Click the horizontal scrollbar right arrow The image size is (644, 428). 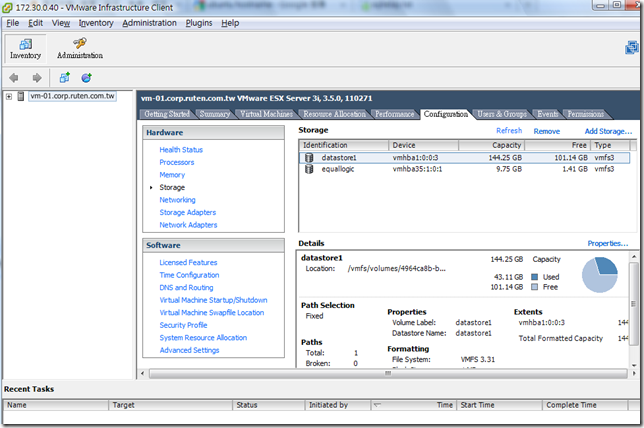point(633,374)
